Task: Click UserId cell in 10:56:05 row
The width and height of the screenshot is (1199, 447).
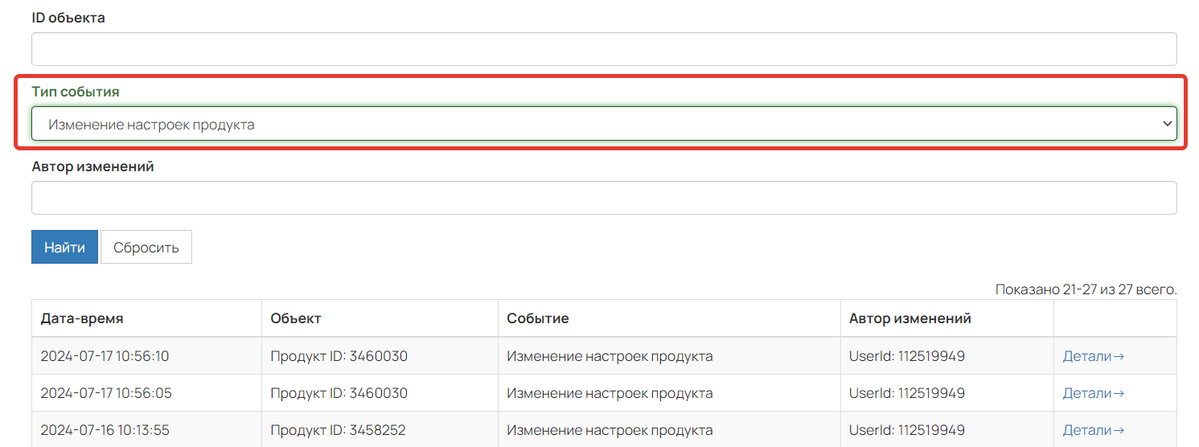Action: pyautogui.click(x=947, y=394)
